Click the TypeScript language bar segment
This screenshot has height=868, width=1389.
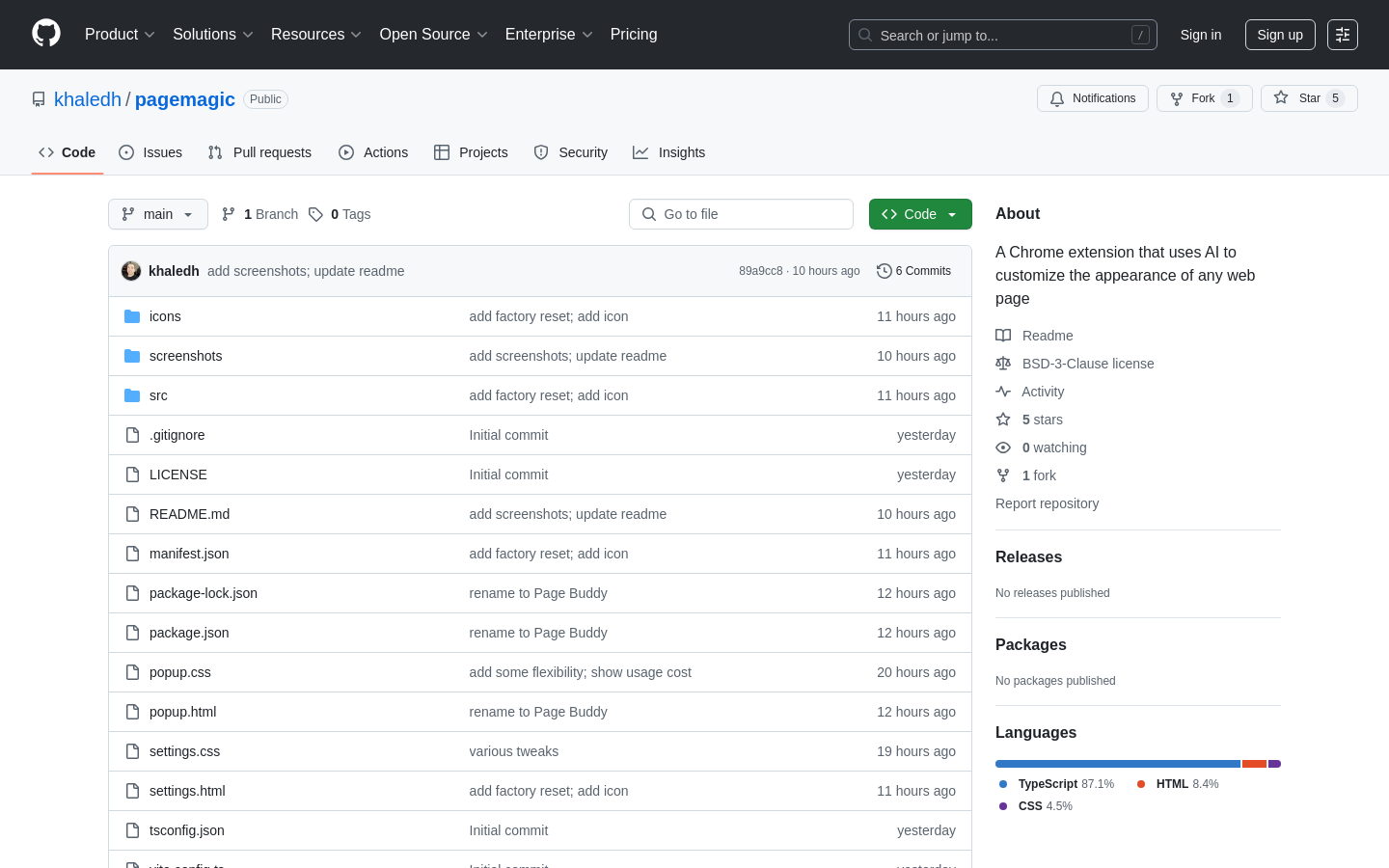[1118, 764]
